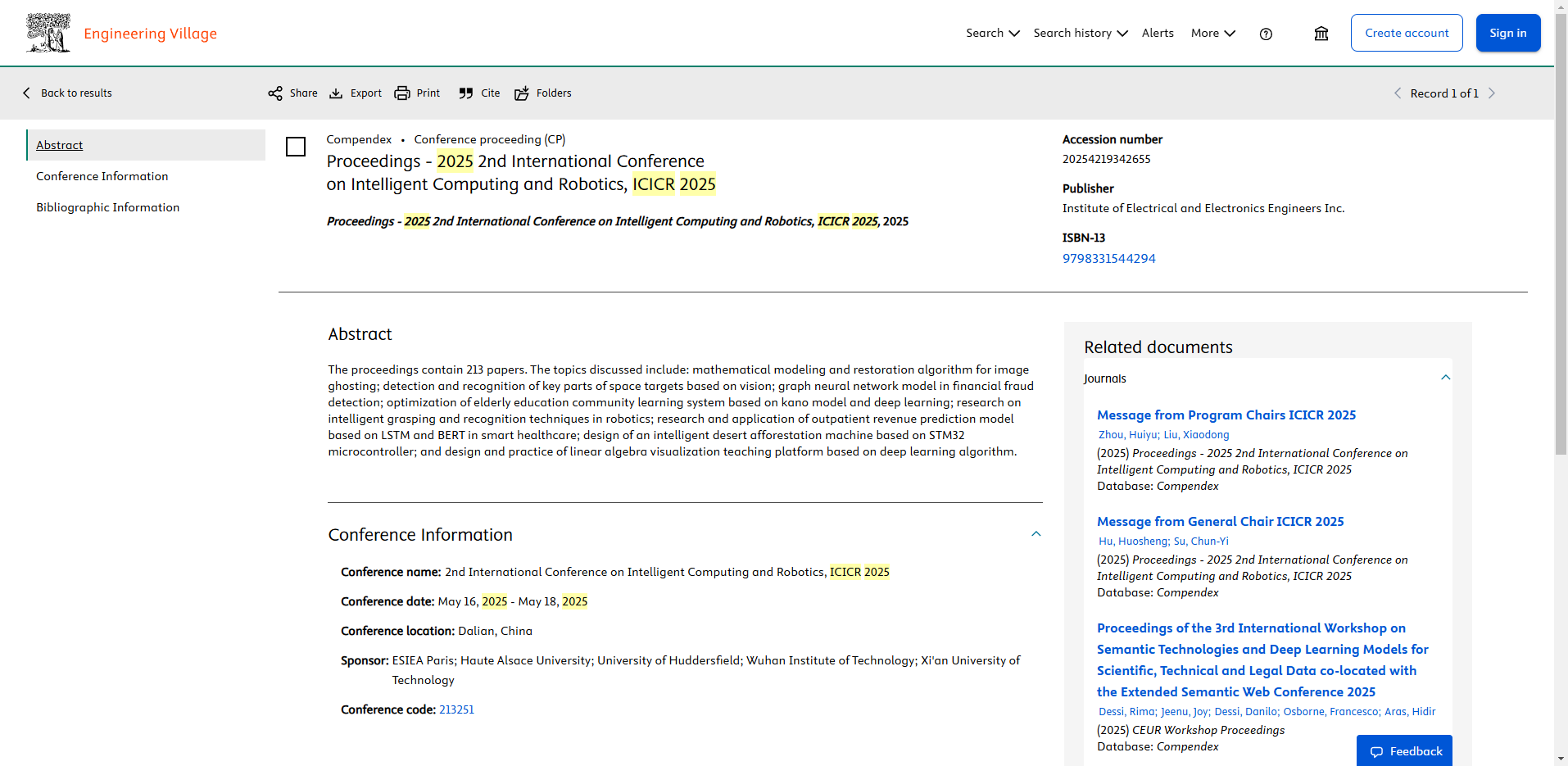This screenshot has width=1568, height=766.
Task: Click the Export download icon
Action: coord(336,93)
